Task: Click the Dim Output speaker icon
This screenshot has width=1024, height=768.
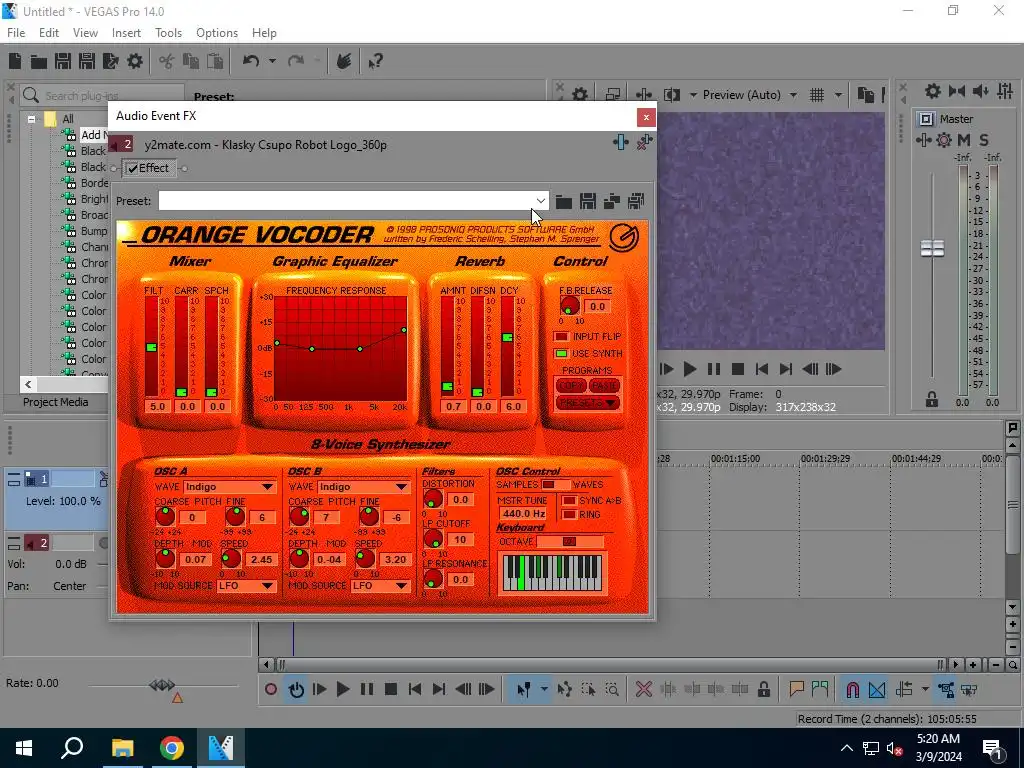Action: pos(980,91)
